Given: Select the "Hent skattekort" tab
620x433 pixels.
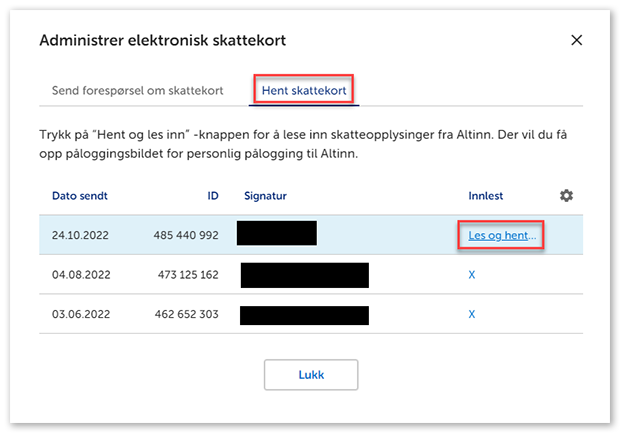Looking at the screenshot, I should [305, 90].
